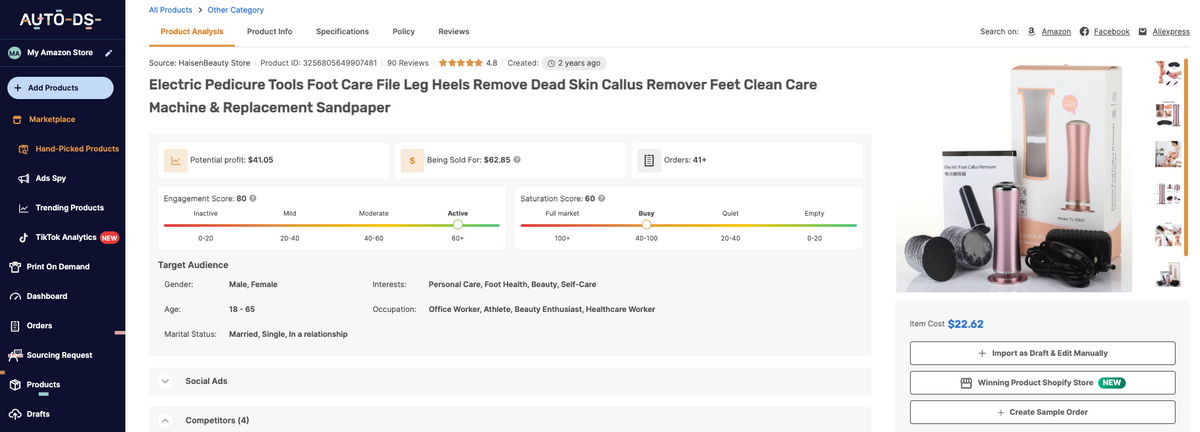Click the Facebook search icon
1200x432 pixels.
pos(1084,31)
